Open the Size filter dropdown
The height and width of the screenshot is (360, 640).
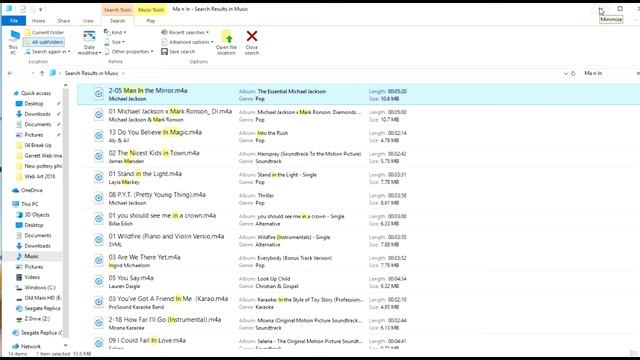point(115,42)
